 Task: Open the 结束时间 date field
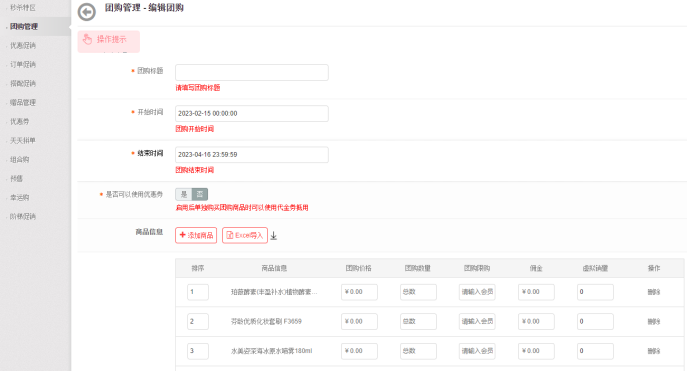(252, 155)
